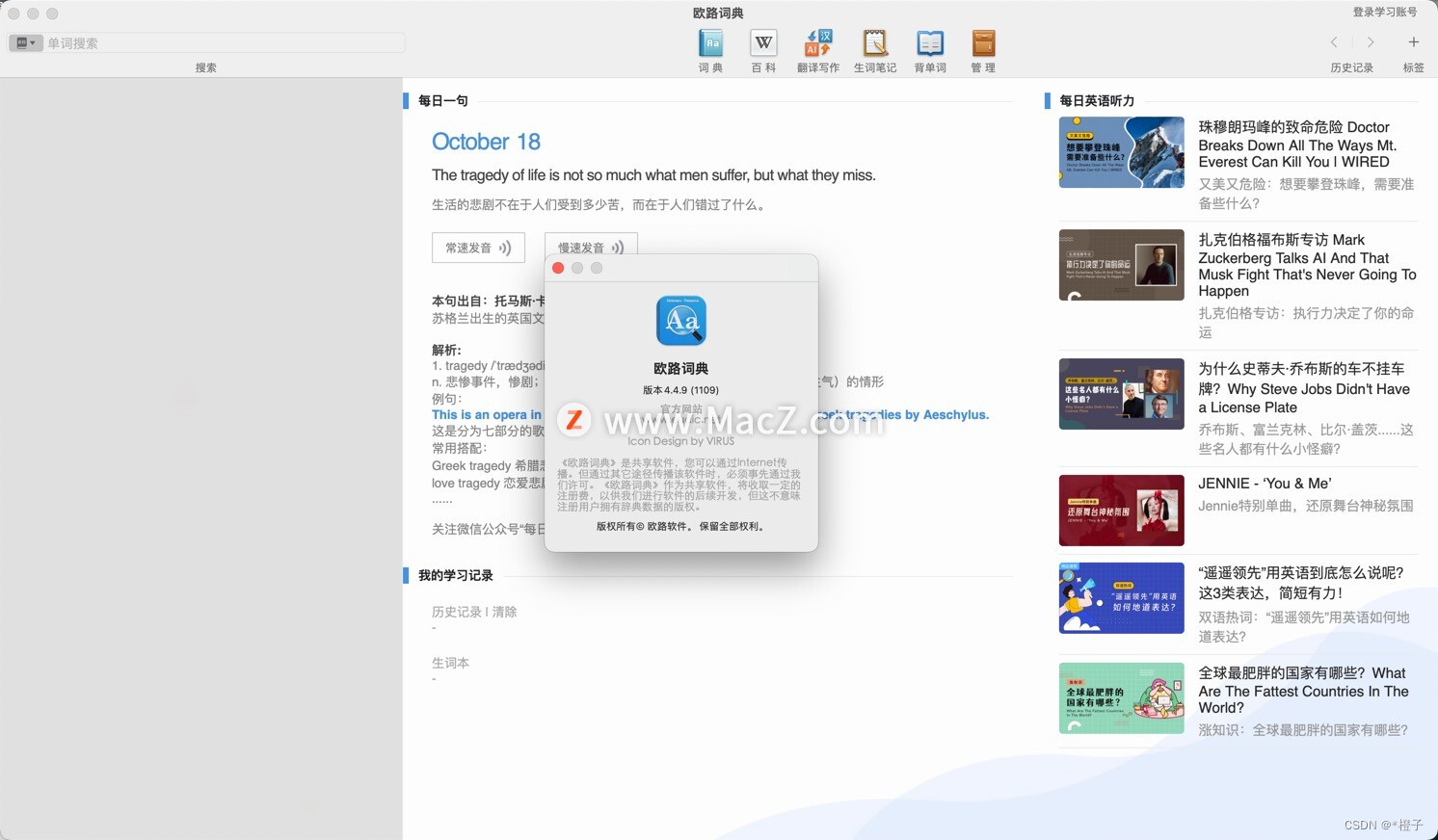Open the search input method dropdown

(26, 42)
